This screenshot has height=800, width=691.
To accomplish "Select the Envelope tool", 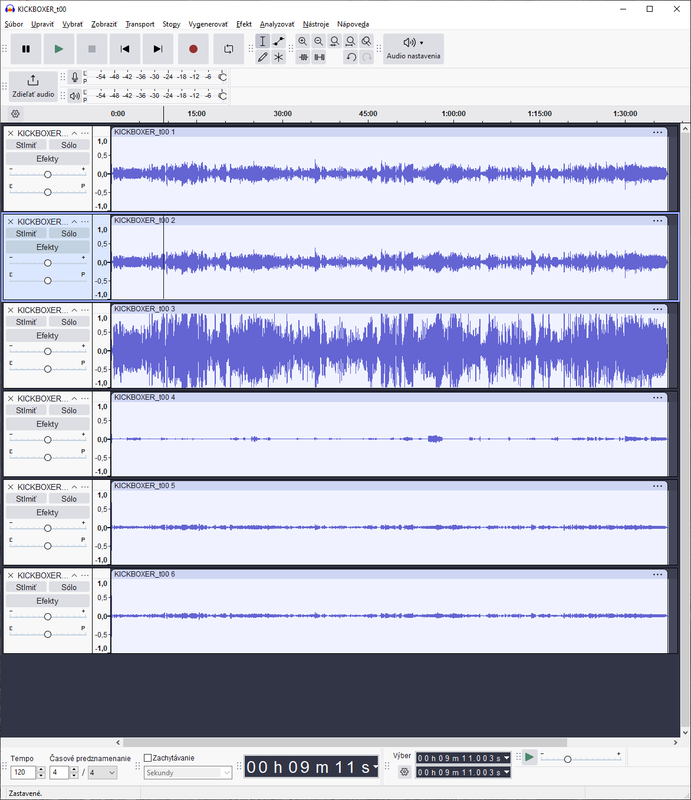I will point(278,41).
